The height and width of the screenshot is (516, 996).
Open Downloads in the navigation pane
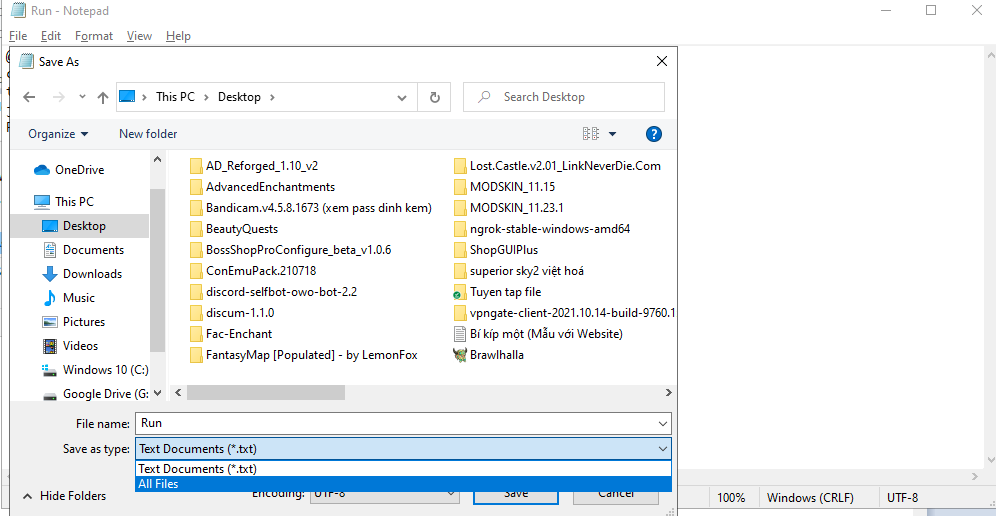[x=82, y=274]
